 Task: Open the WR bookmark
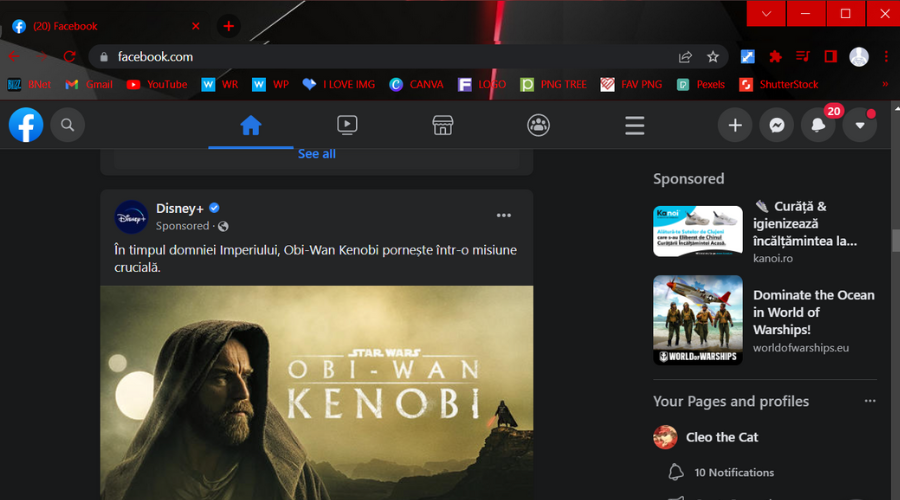220,84
